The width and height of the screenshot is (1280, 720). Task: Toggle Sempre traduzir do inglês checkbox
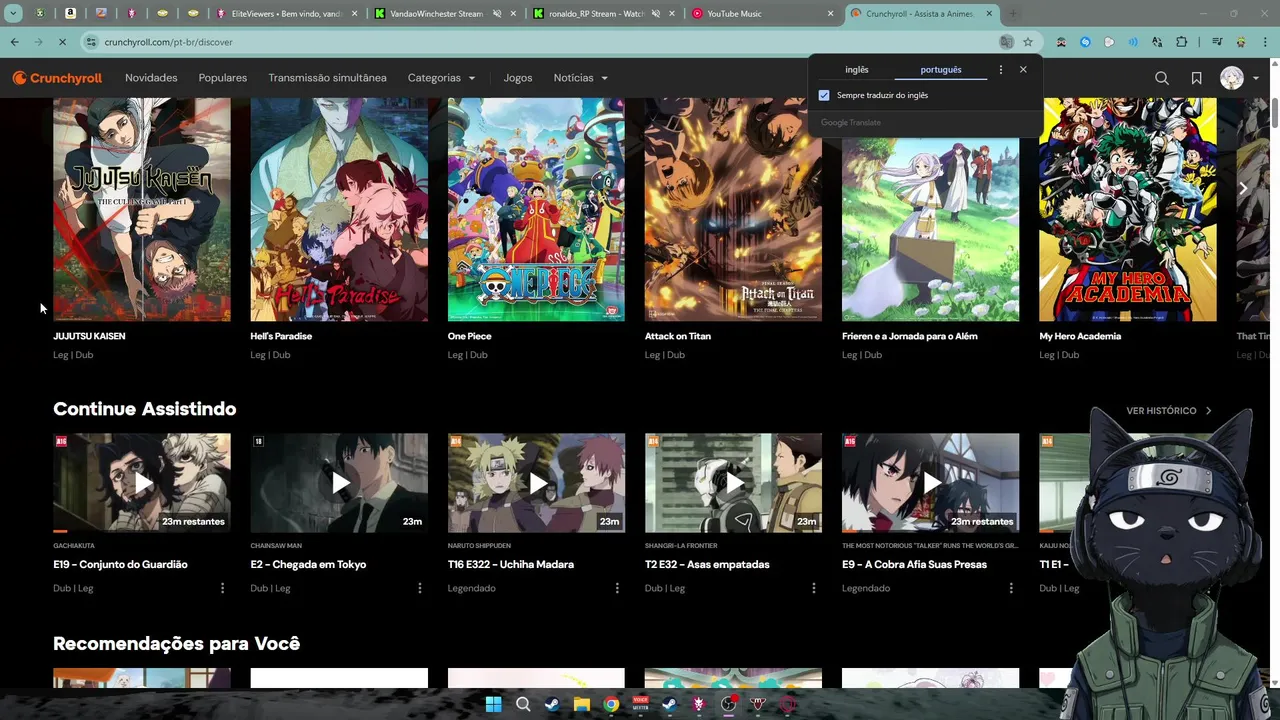click(x=824, y=95)
